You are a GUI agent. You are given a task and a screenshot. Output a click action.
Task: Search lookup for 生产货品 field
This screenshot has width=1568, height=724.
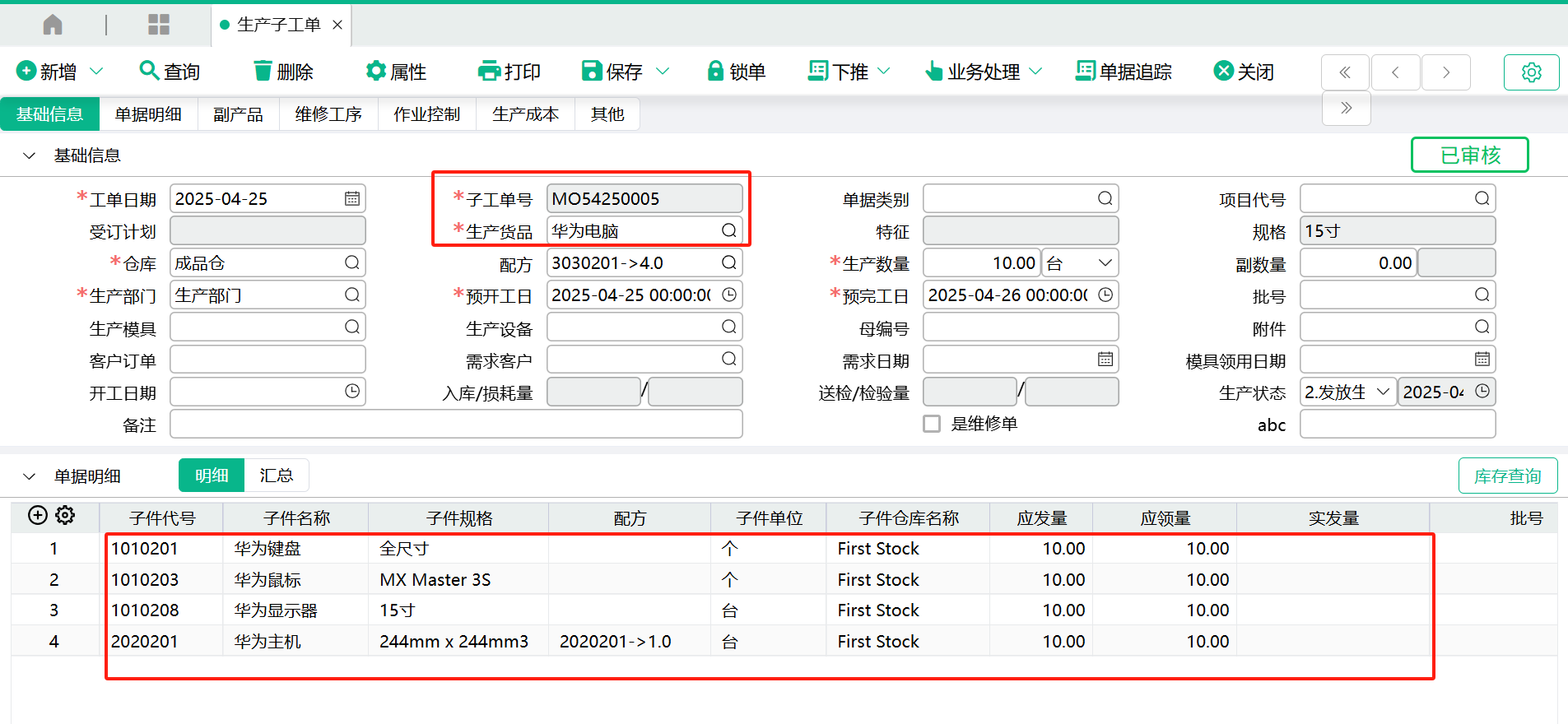[x=729, y=230]
